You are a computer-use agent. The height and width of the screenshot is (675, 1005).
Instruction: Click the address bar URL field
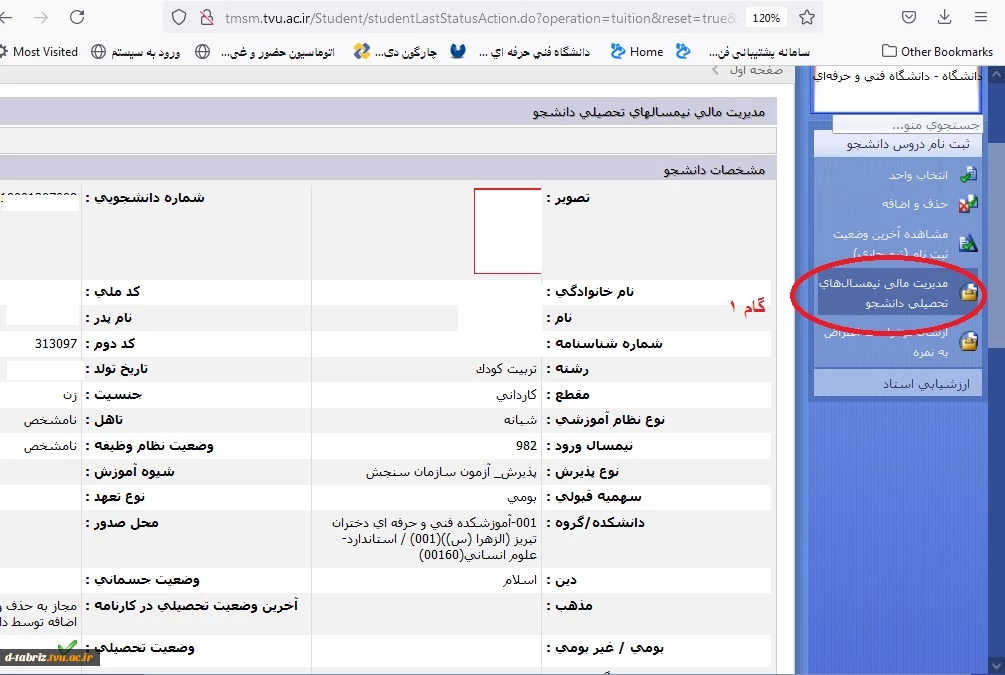point(481,18)
